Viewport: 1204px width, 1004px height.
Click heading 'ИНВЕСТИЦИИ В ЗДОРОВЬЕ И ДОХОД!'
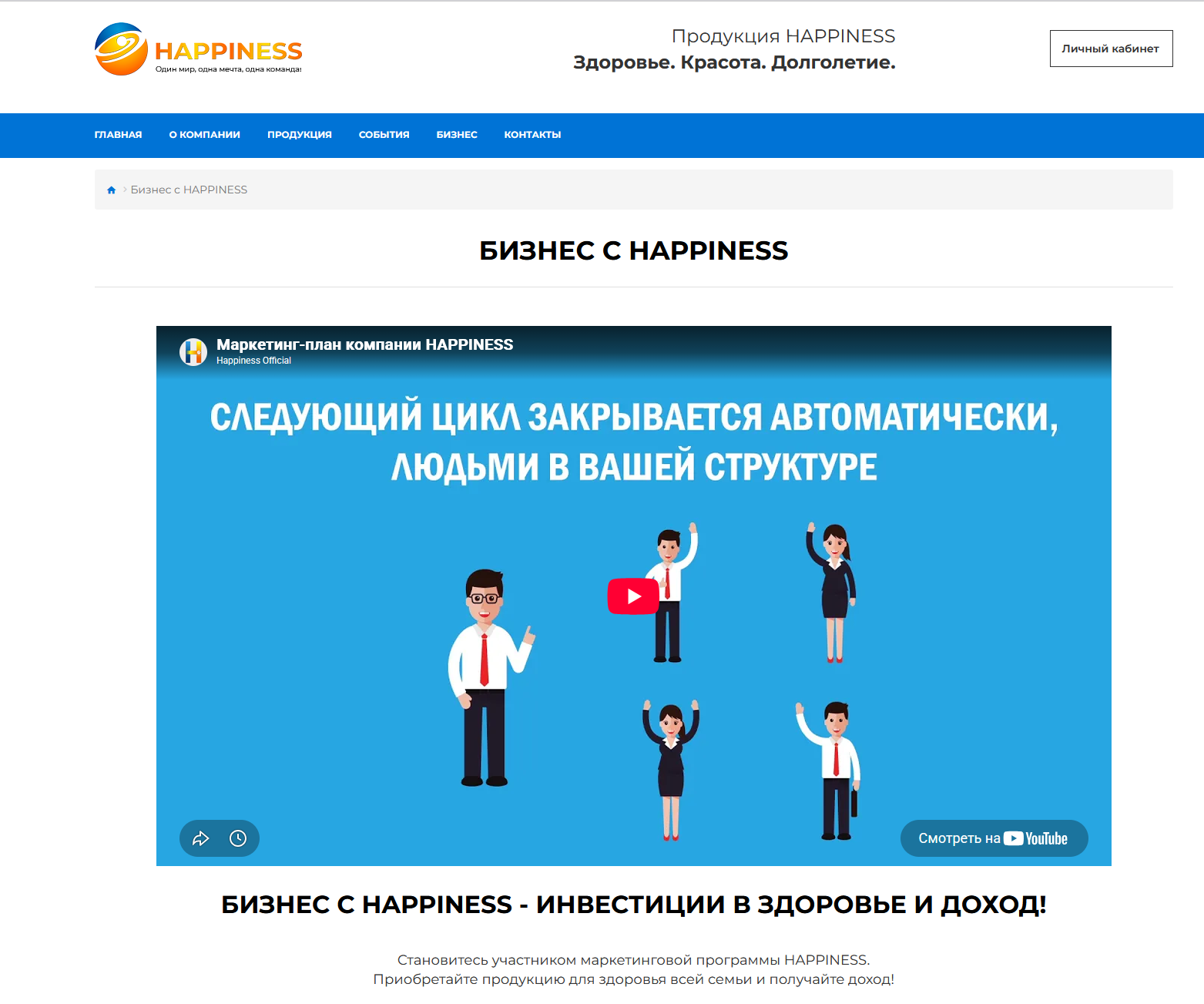pyautogui.click(x=791, y=905)
